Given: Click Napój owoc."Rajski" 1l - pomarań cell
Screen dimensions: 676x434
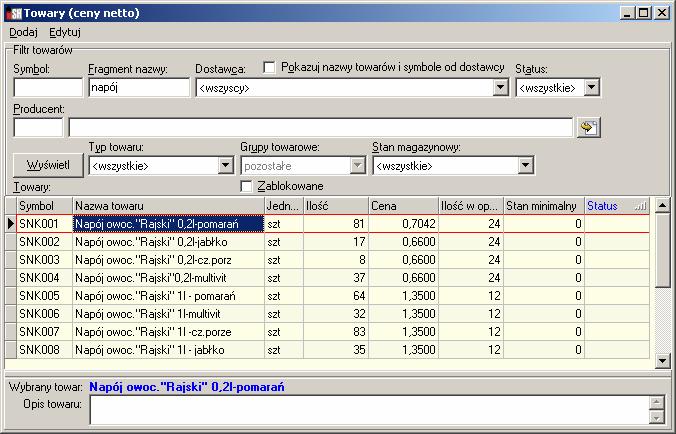Looking at the screenshot, I should tap(168, 296).
